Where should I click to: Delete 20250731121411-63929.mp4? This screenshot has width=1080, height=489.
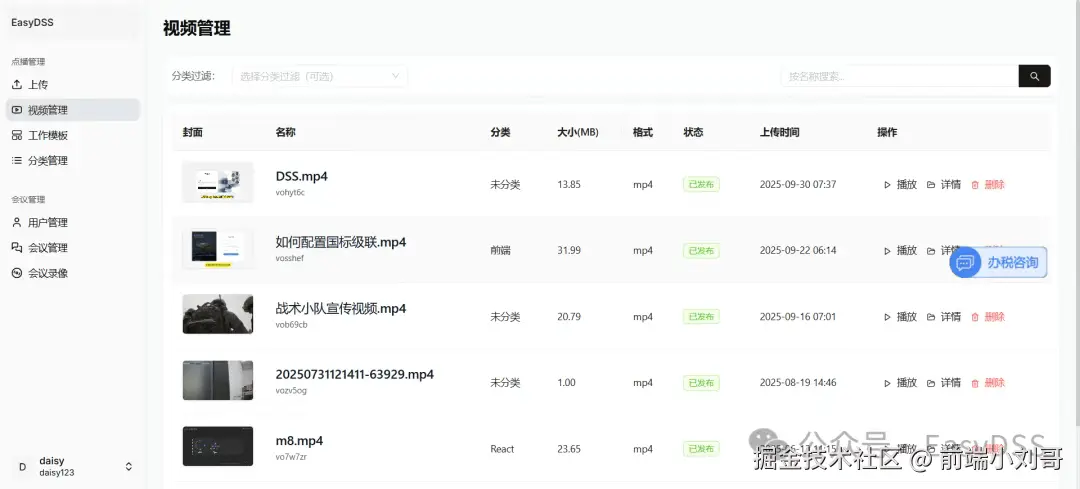coord(988,383)
